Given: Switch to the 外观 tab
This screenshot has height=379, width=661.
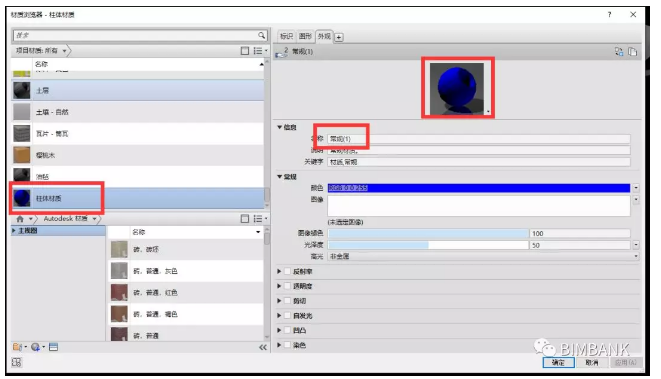Looking at the screenshot, I should click(x=324, y=36).
